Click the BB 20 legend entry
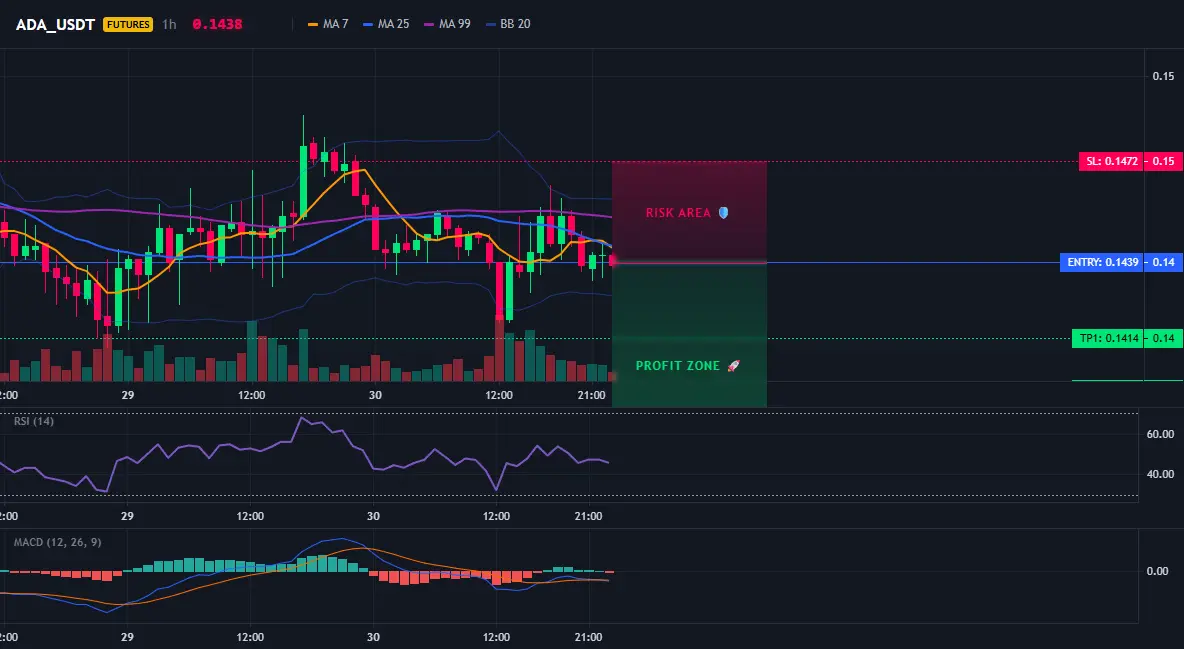 click(x=508, y=24)
